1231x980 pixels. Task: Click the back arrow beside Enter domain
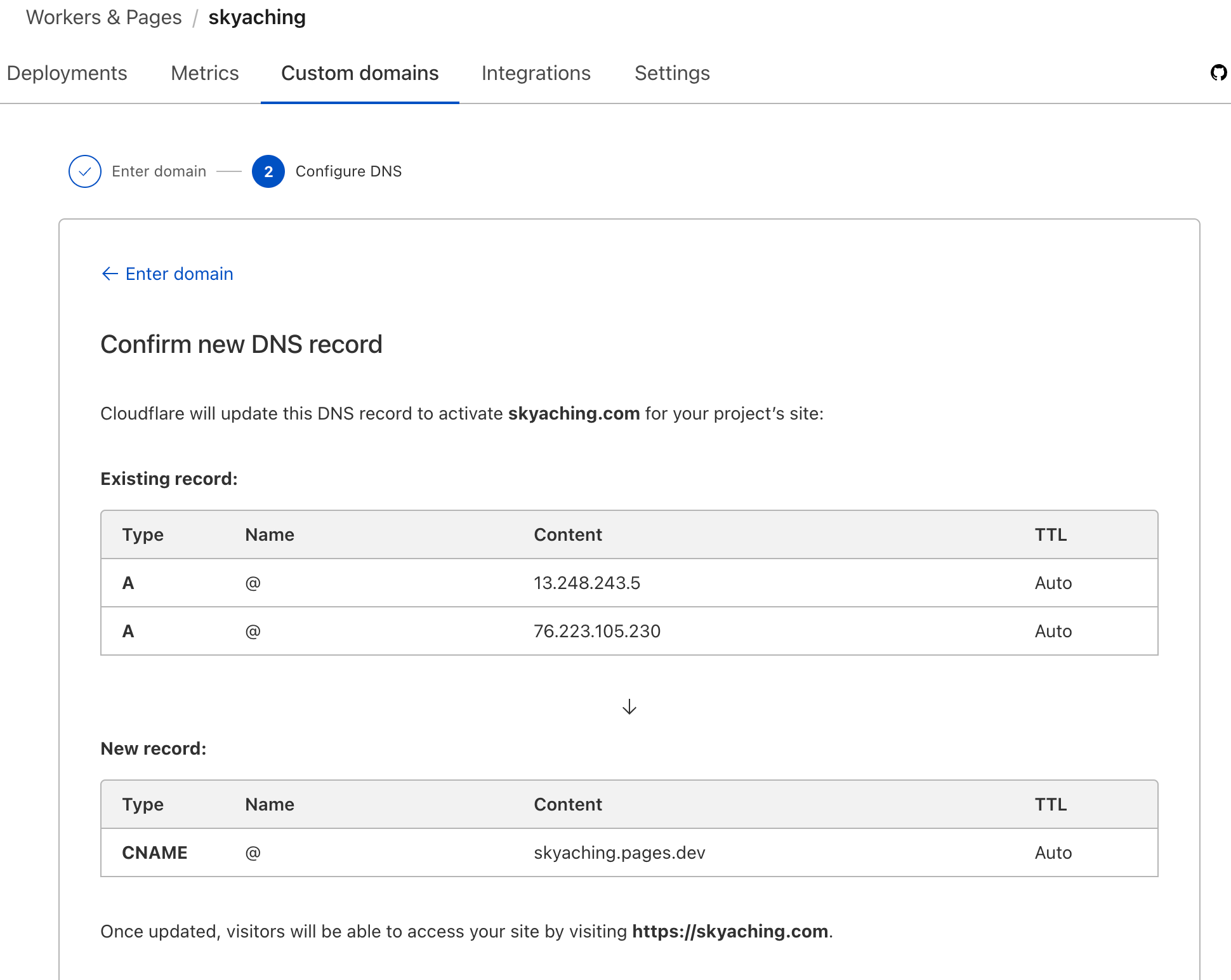point(110,274)
